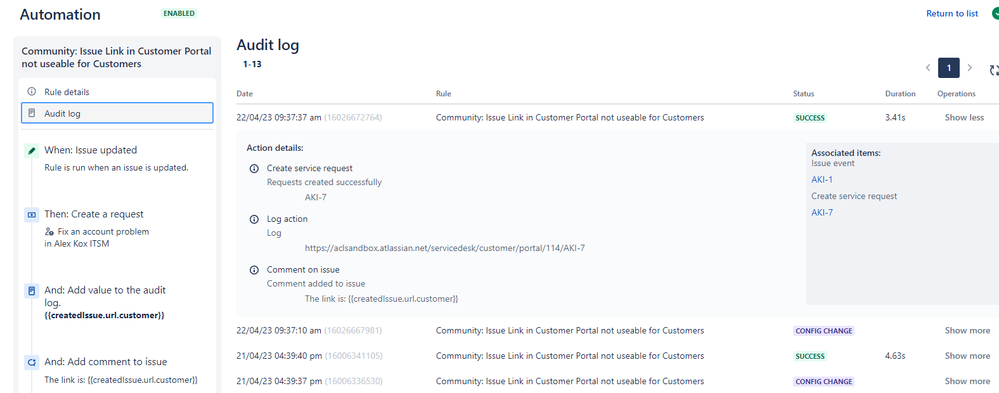This screenshot has width=999, height=393.
Task: Click page number 1 button
Action: 949,68
